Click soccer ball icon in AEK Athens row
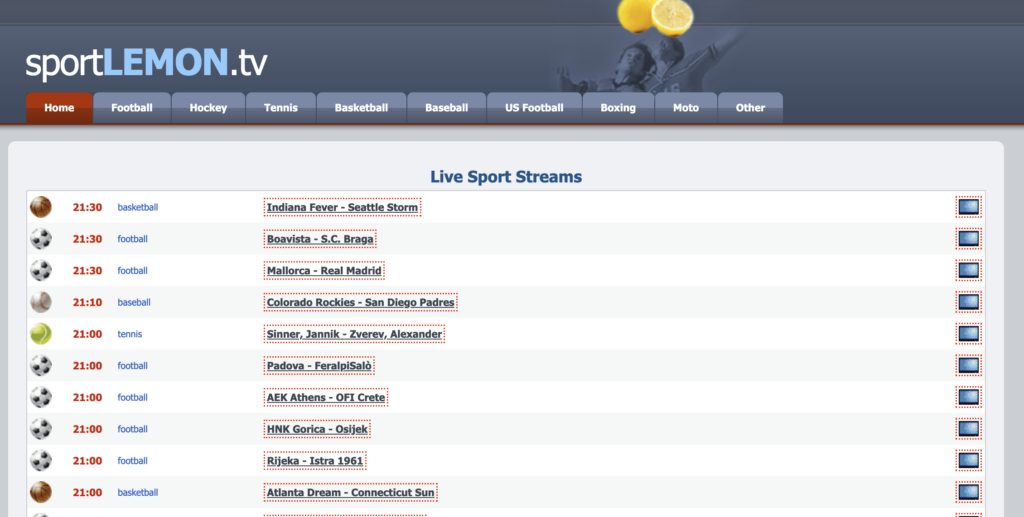This screenshot has width=1024, height=517. (x=40, y=397)
